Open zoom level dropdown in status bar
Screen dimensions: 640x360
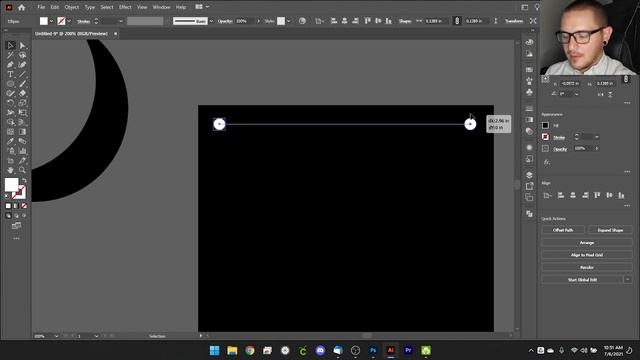[x=56, y=336]
